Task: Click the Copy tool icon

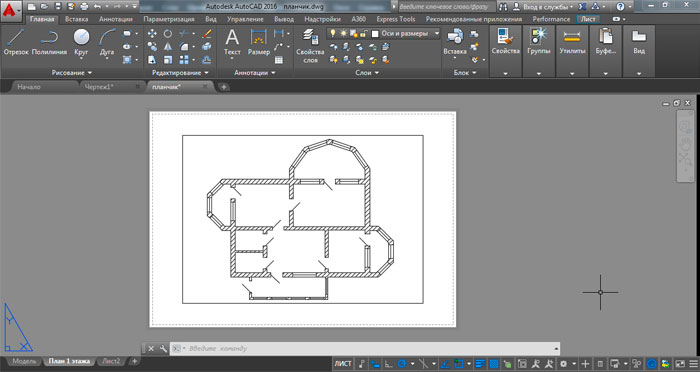Action: 152,46
